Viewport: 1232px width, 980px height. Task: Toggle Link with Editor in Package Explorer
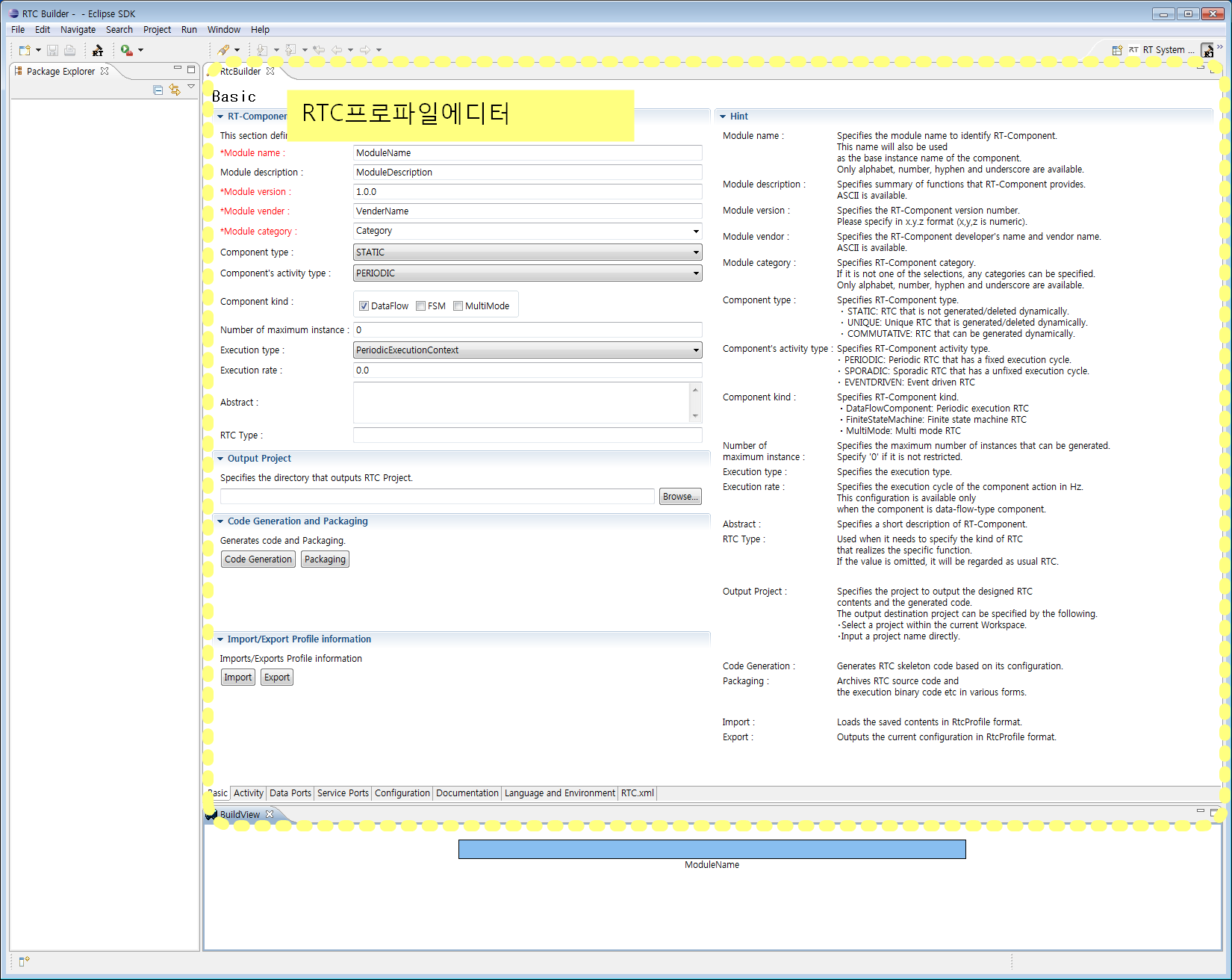click(175, 90)
